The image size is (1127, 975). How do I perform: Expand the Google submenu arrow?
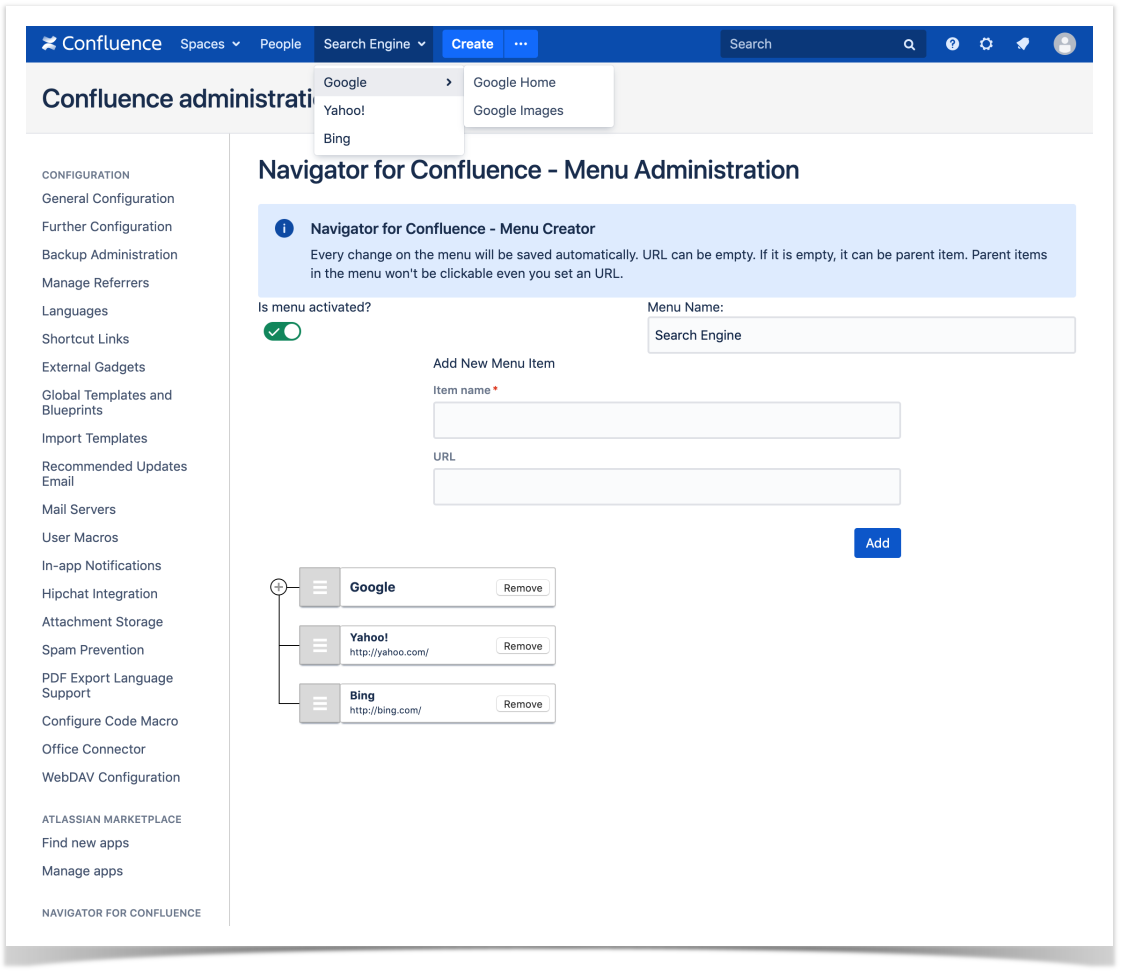pyautogui.click(x=449, y=83)
